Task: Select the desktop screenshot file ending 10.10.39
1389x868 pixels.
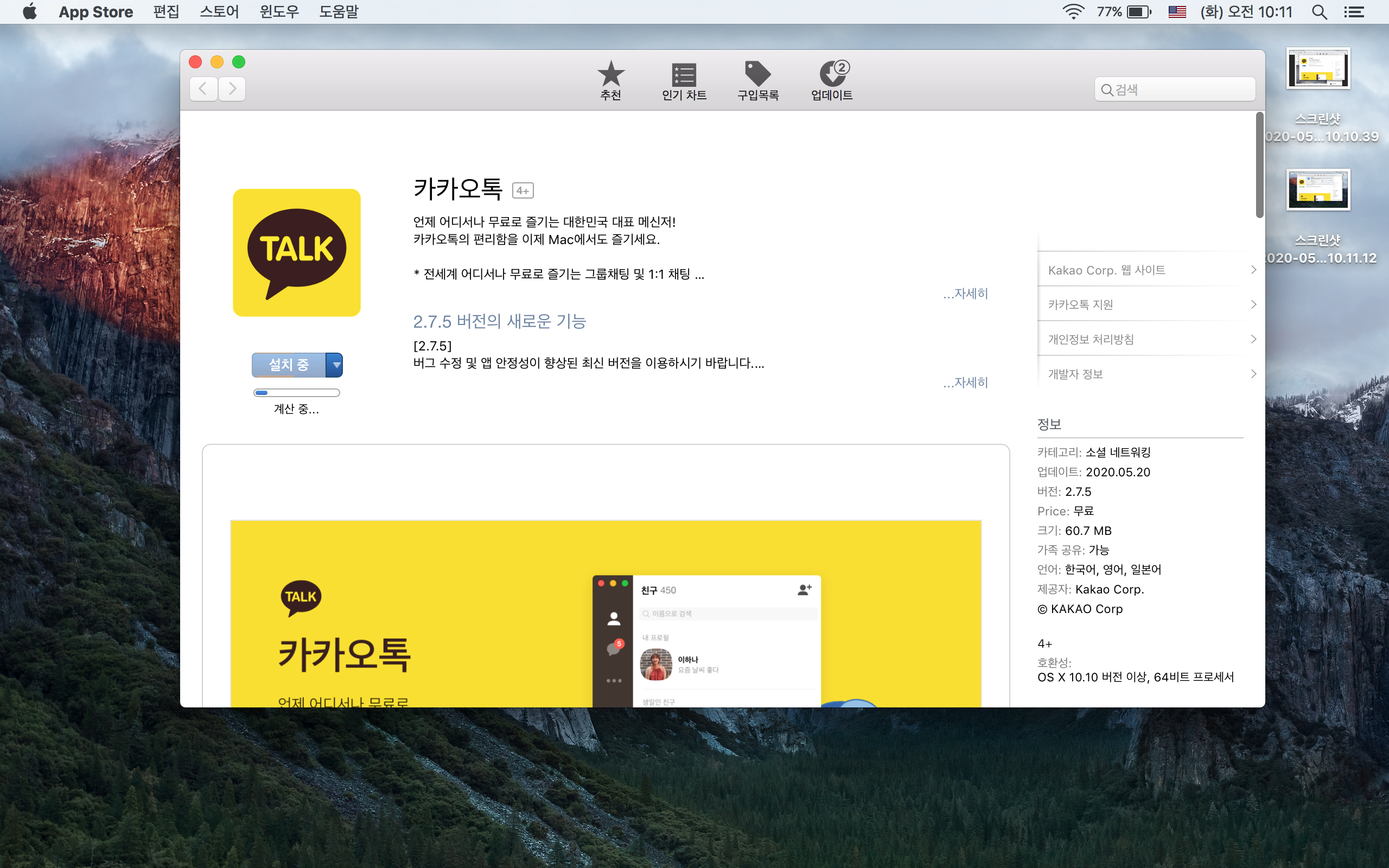Action: point(1318,95)
